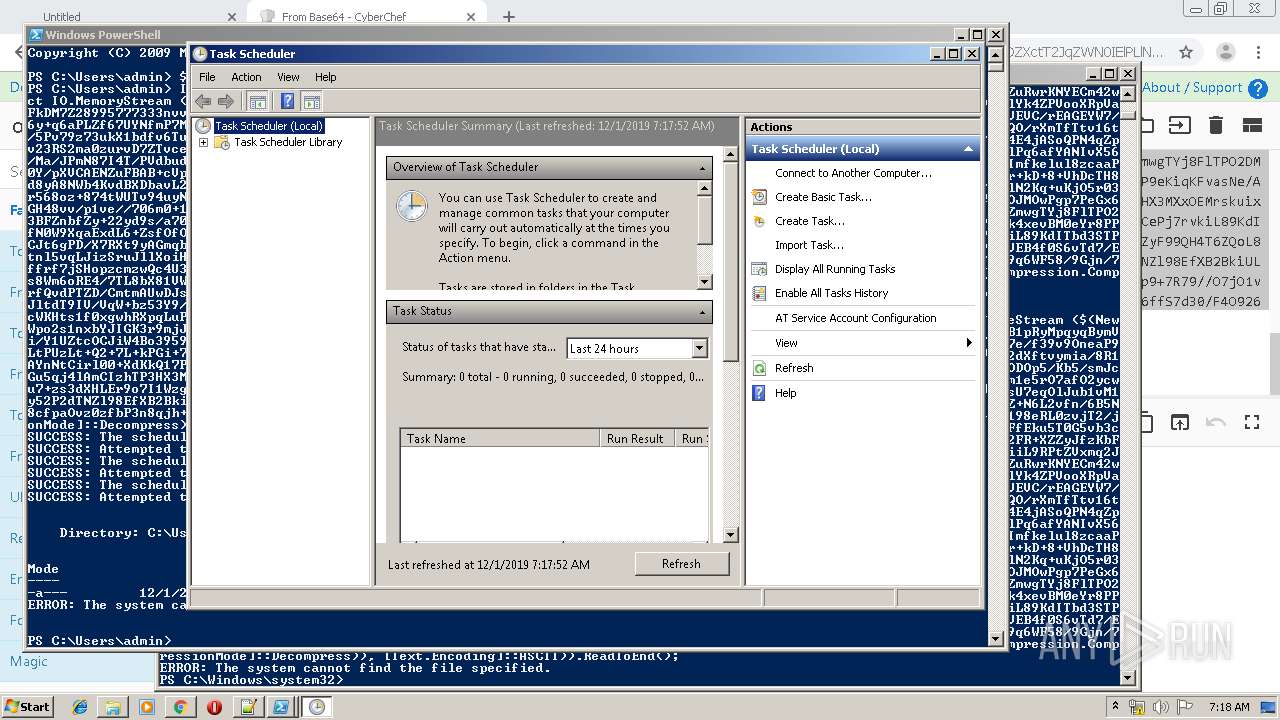Screen dimensions: 1280x720
Task: Click the Forward arrow in Task Scheduler toolbar
Action: pyautogui.click(x=226, y=101)
